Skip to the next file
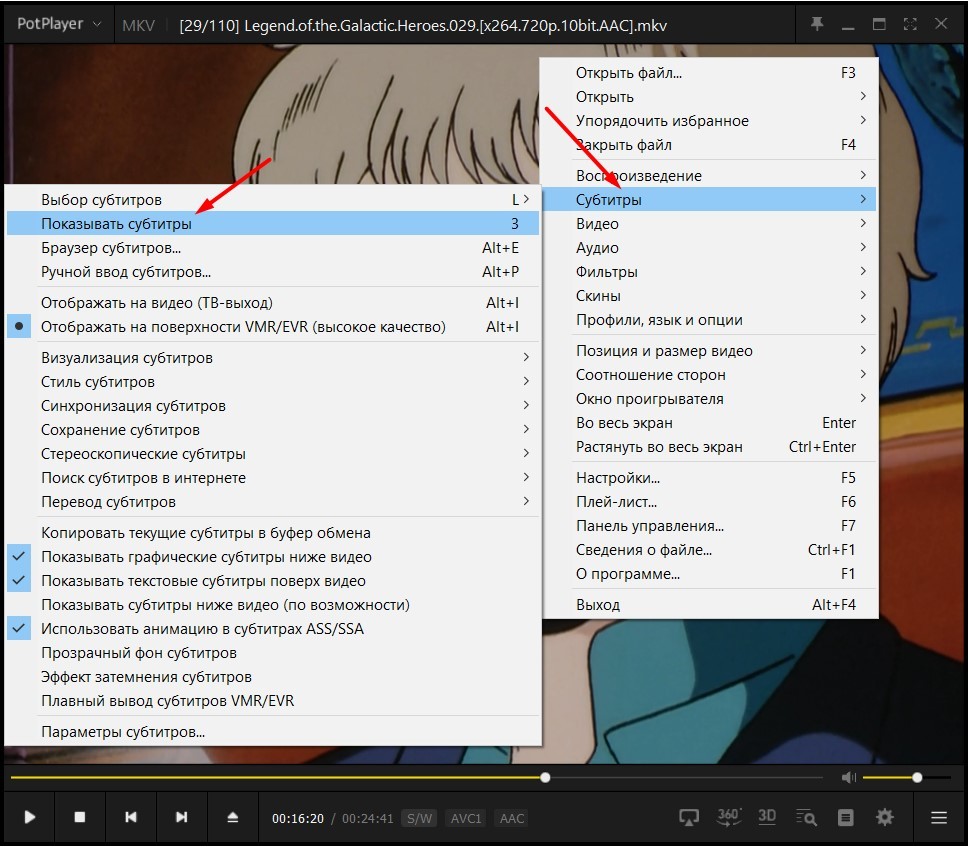969x847 pixels. pyautogui.click(x=181, y=817)
